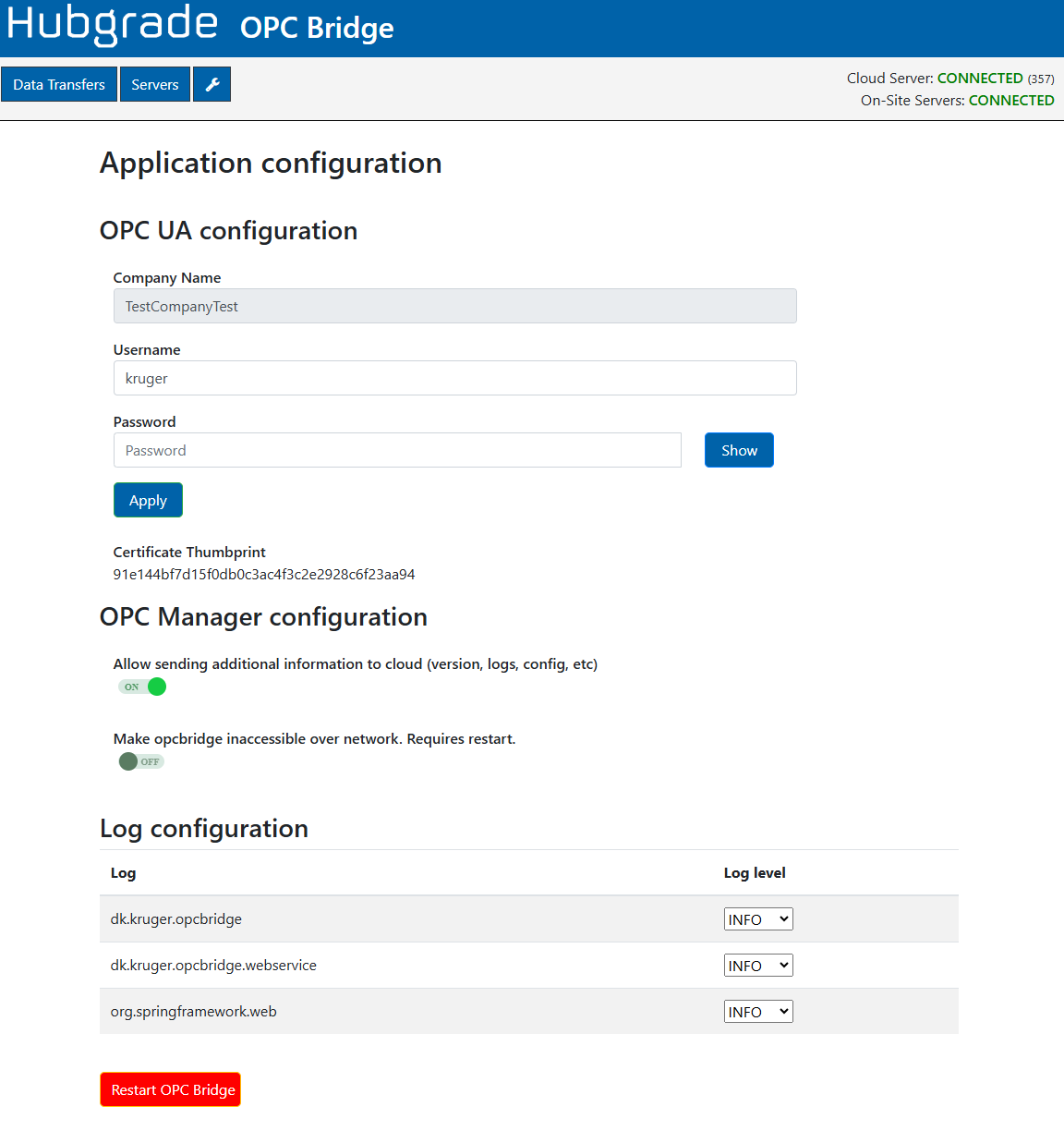Viewport: 1064px width, 1143px height.
Task: Click the Apply button
Action: coord(148,500)
